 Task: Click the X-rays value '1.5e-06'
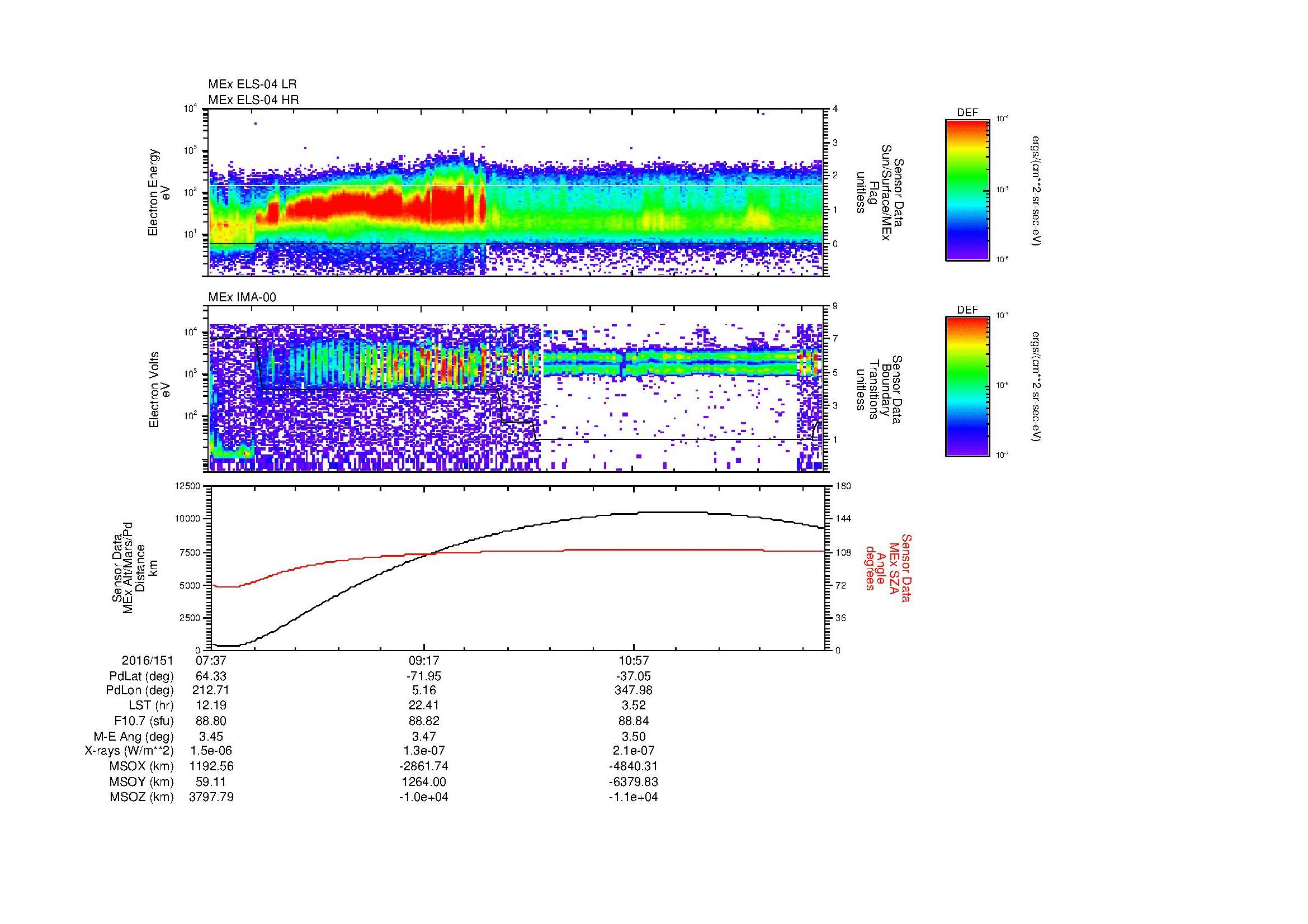click(211, 751)
